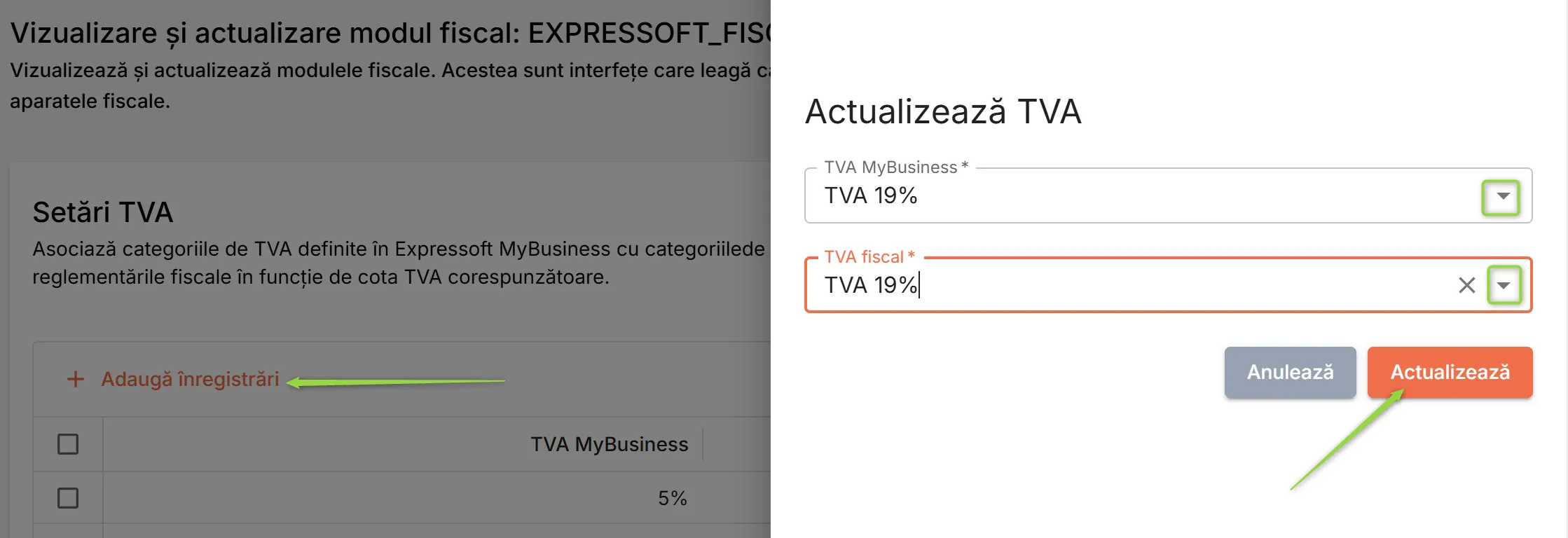Viewport: 1568px width, 538px height.
Task: Clear the TVA fiscal field value
Action: pyautogui.click(x=1466, y=285)
